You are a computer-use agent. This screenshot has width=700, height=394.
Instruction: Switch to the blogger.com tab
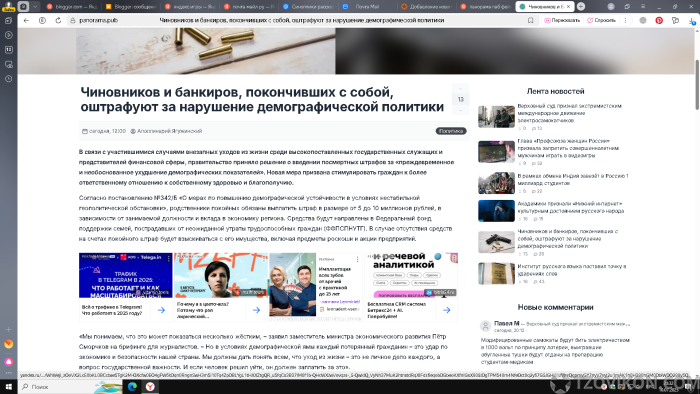pyautogui.click(x=71, y=6)
